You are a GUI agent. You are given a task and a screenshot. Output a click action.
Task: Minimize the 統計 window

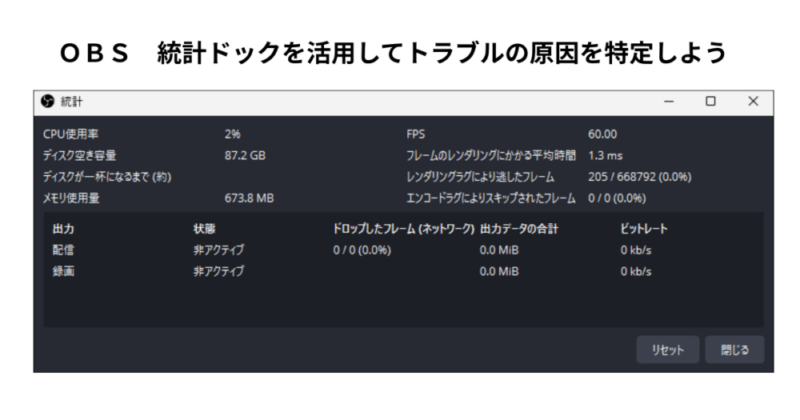coord(669,102)
